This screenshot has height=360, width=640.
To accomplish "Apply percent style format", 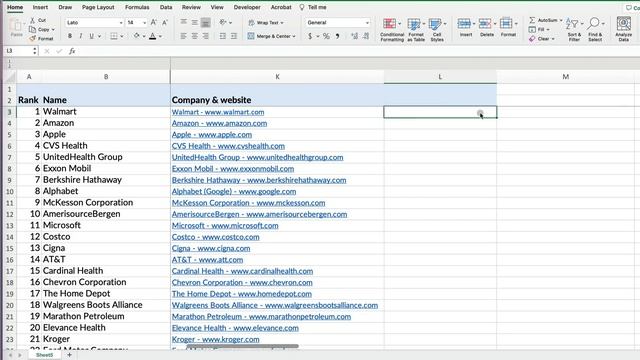I will (x=326, y=36).
